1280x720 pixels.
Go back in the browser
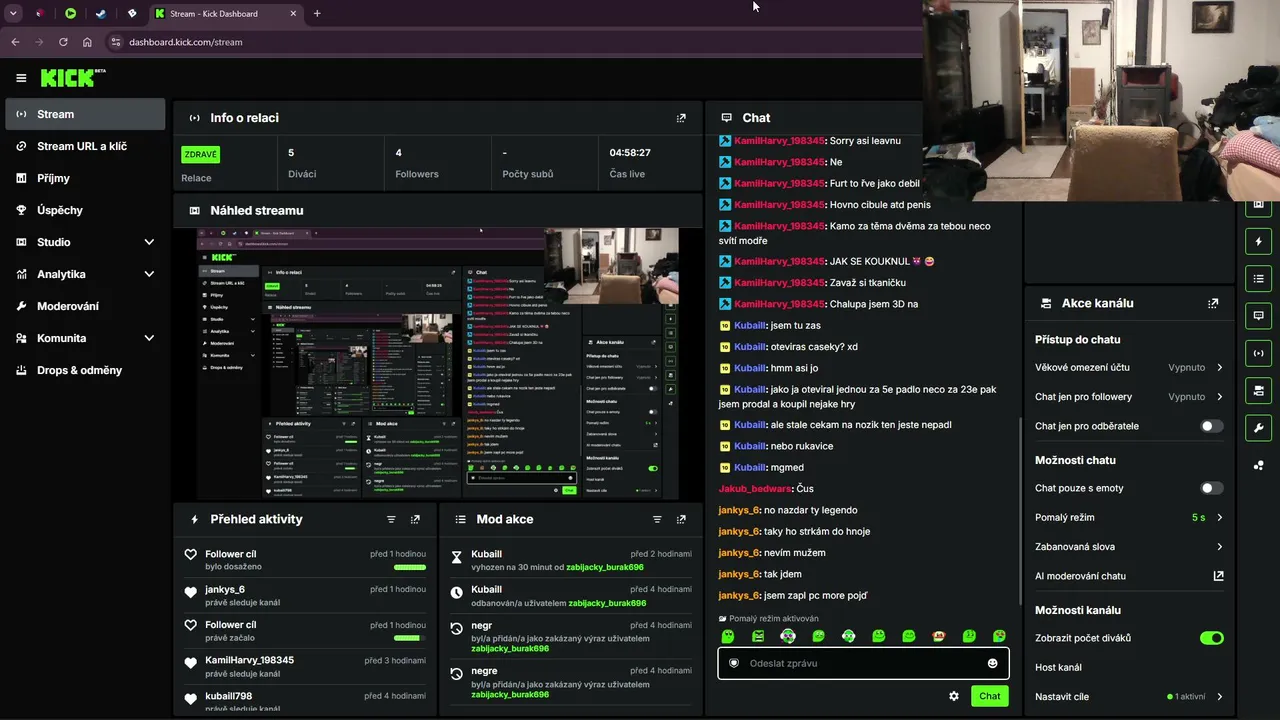pyautogui.click(x=15, y=42)
